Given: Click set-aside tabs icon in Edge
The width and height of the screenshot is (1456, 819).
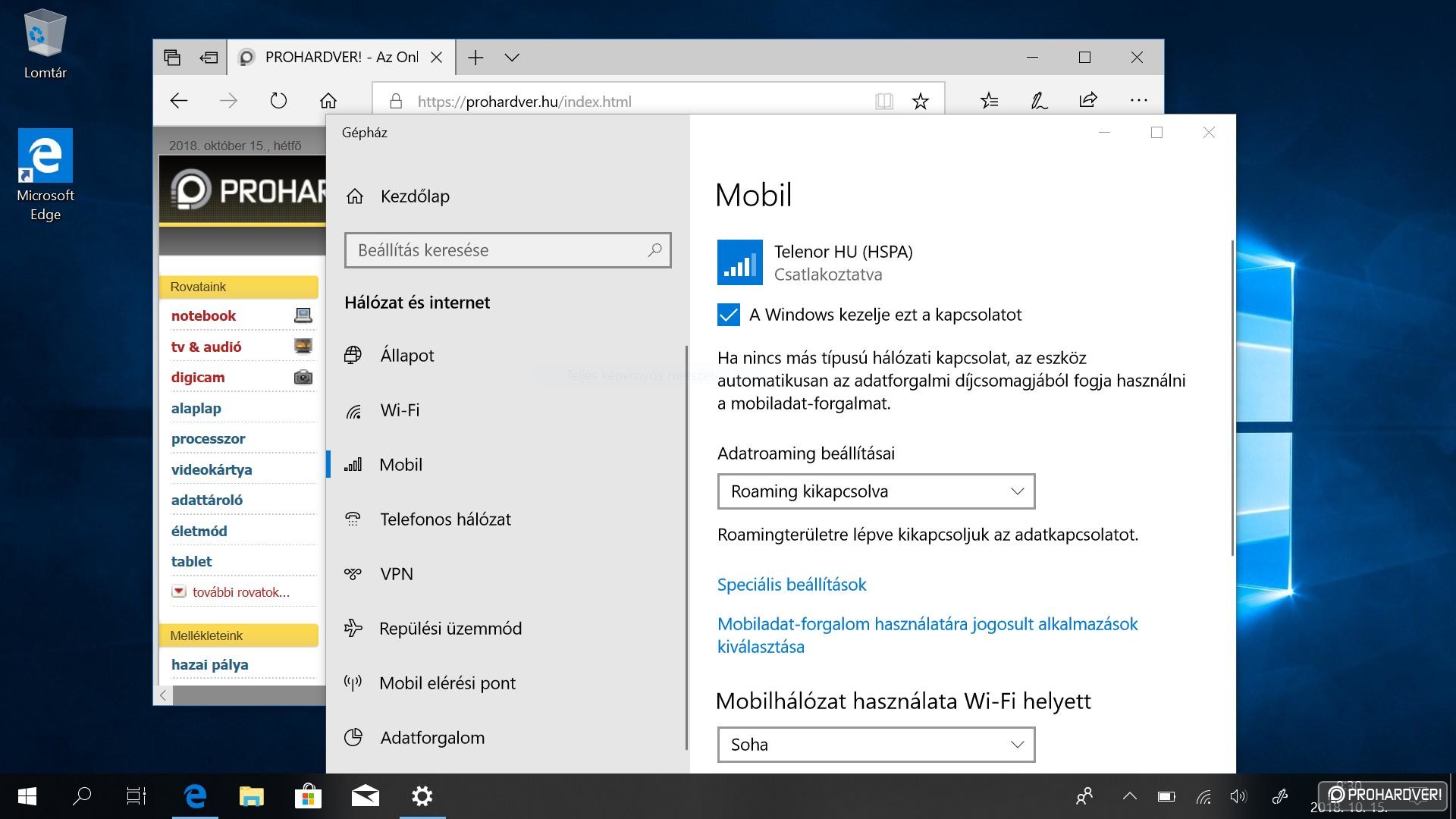Looking at the screenshot, I should (172, 58).
